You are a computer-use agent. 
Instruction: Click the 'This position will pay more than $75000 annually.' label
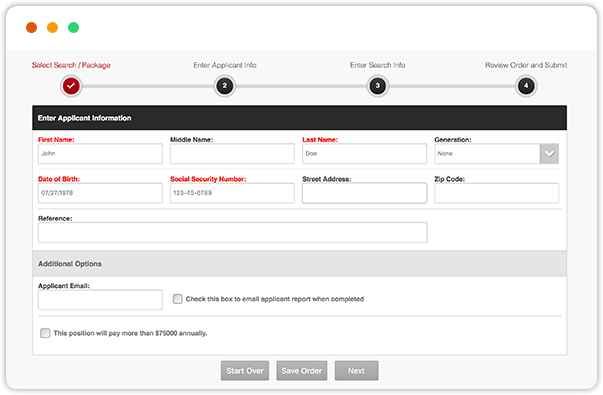[130, 333]
